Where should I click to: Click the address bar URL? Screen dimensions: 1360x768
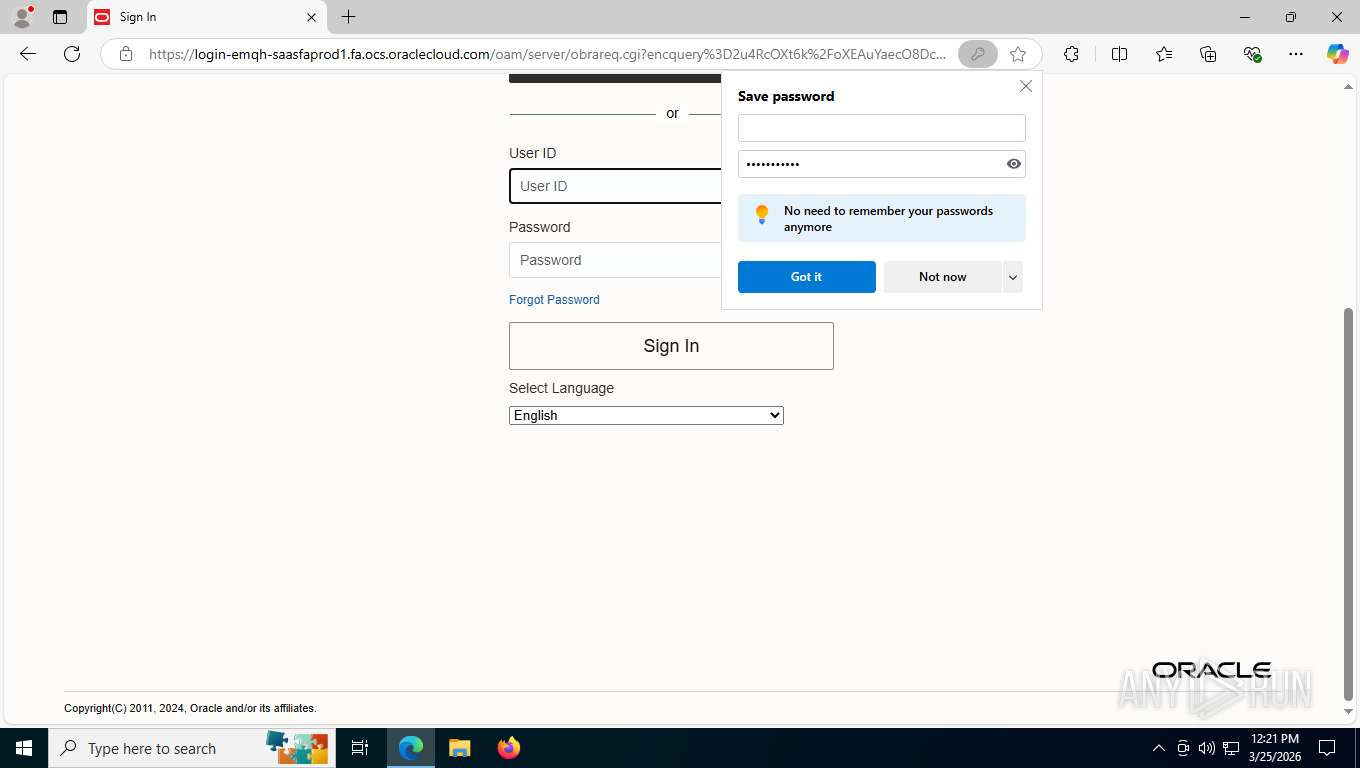[547, 54]
